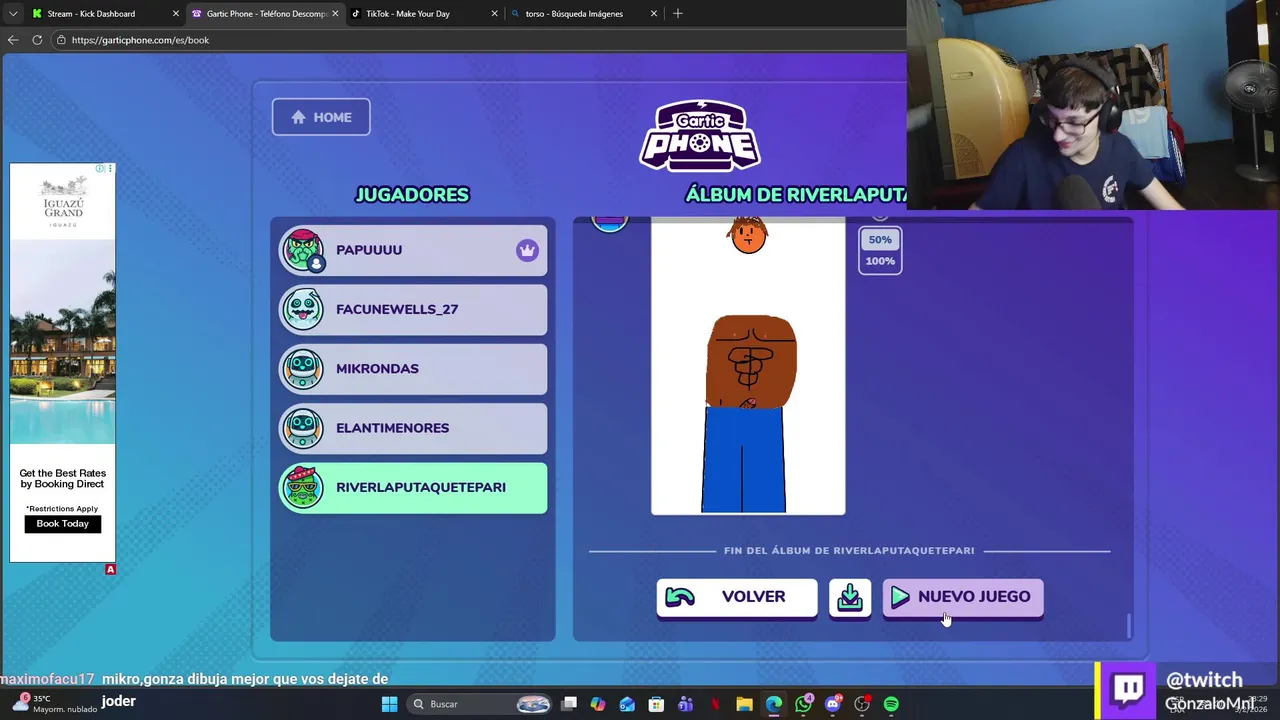Close the Stream - Kick Dashboard tab

pyautogui.click(x=176, y=14)
